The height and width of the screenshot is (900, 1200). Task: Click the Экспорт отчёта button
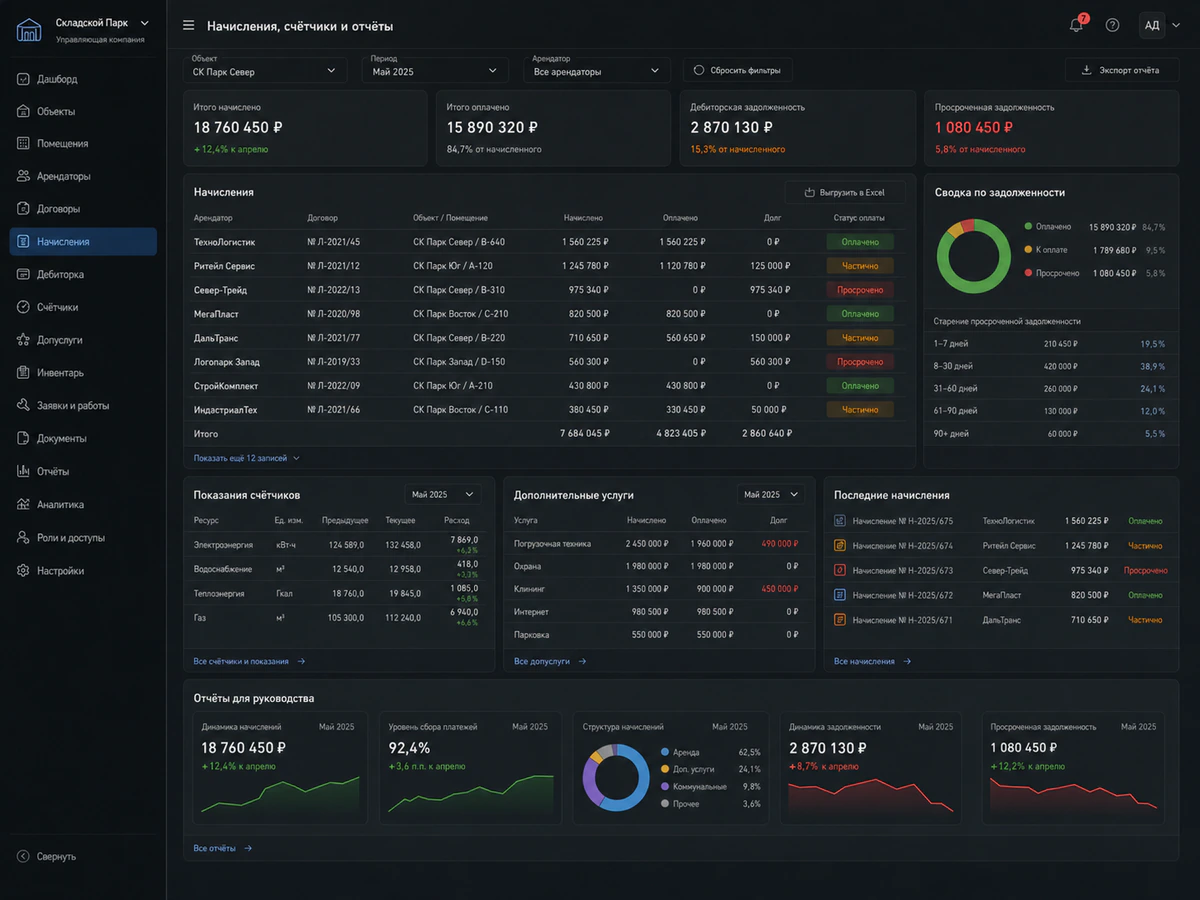pos(1122,70)
